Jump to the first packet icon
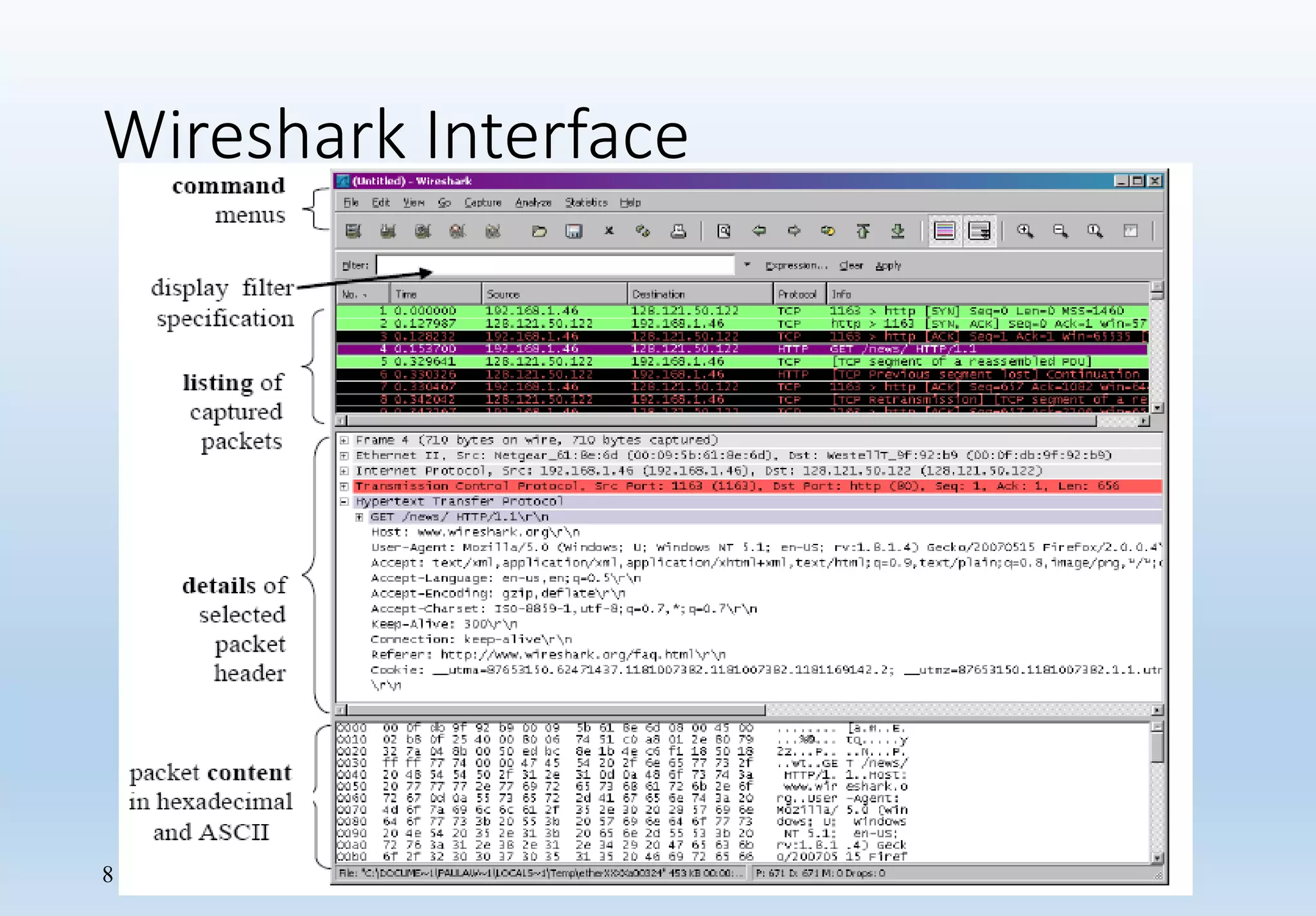Viewport: 1316px width, 916px height. 863,231
